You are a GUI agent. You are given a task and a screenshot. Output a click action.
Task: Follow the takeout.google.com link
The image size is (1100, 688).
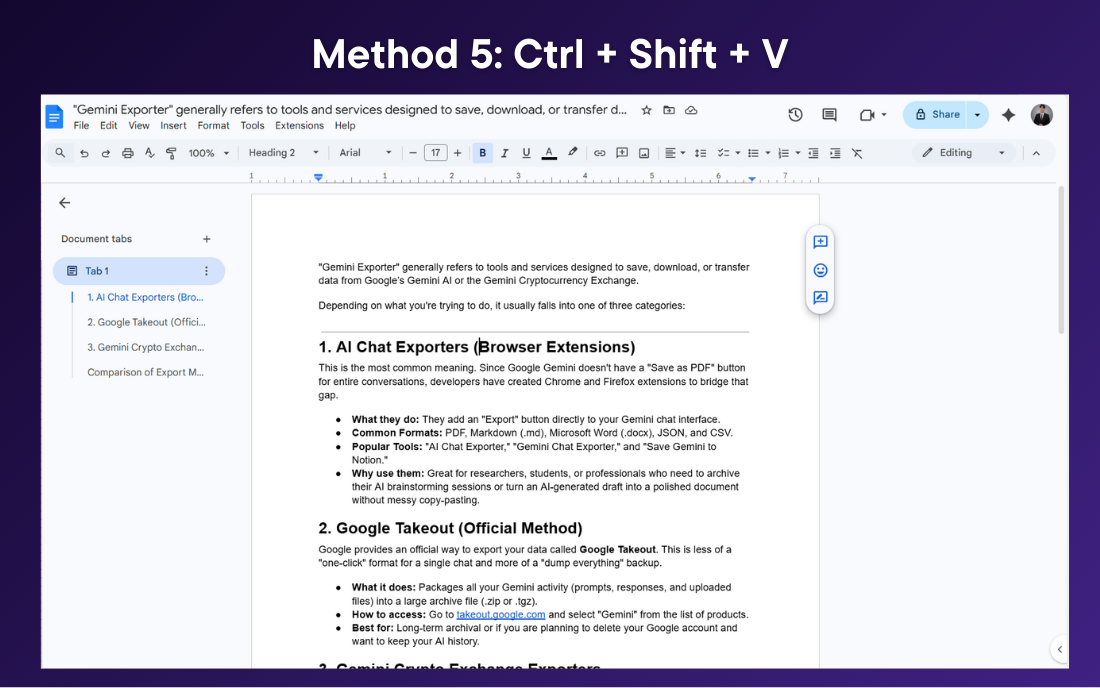501,614
